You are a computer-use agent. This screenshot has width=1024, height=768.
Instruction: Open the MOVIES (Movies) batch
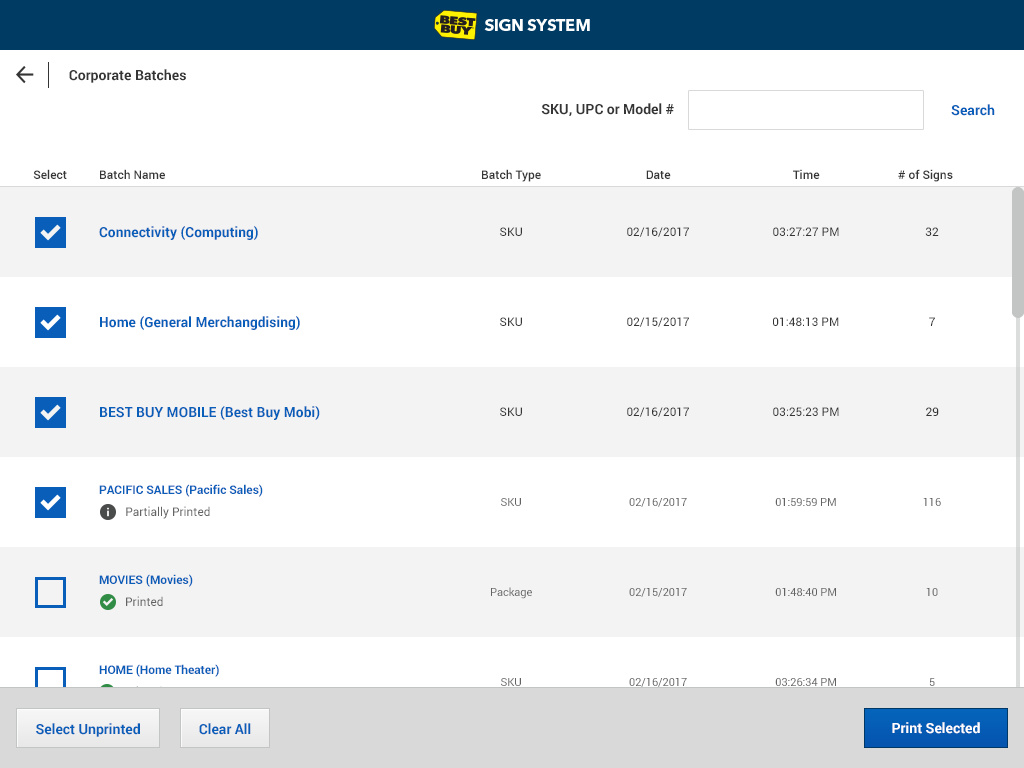click(x=146, y=580)
